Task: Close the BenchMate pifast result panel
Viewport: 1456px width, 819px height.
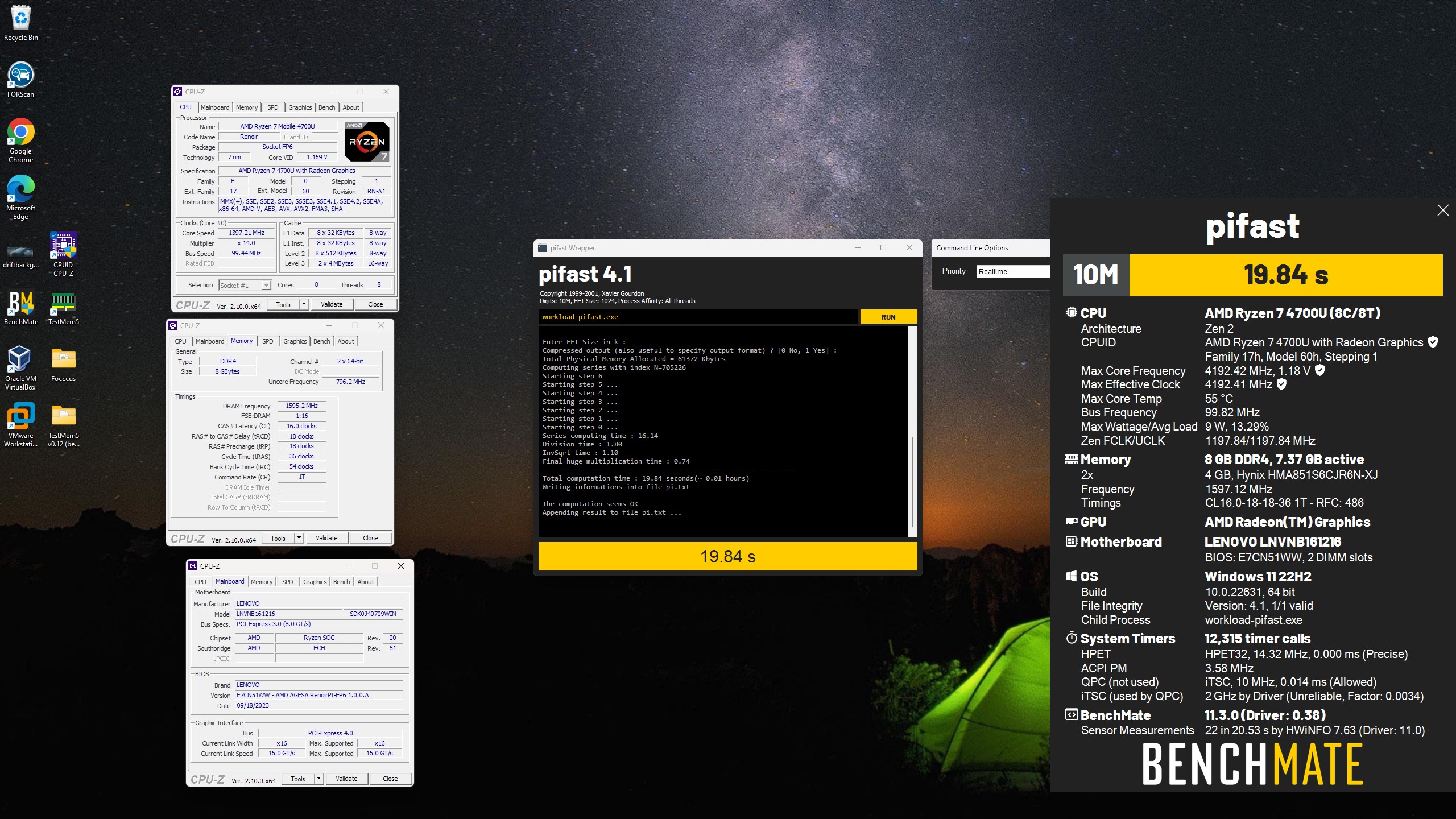Action: 1443,210
